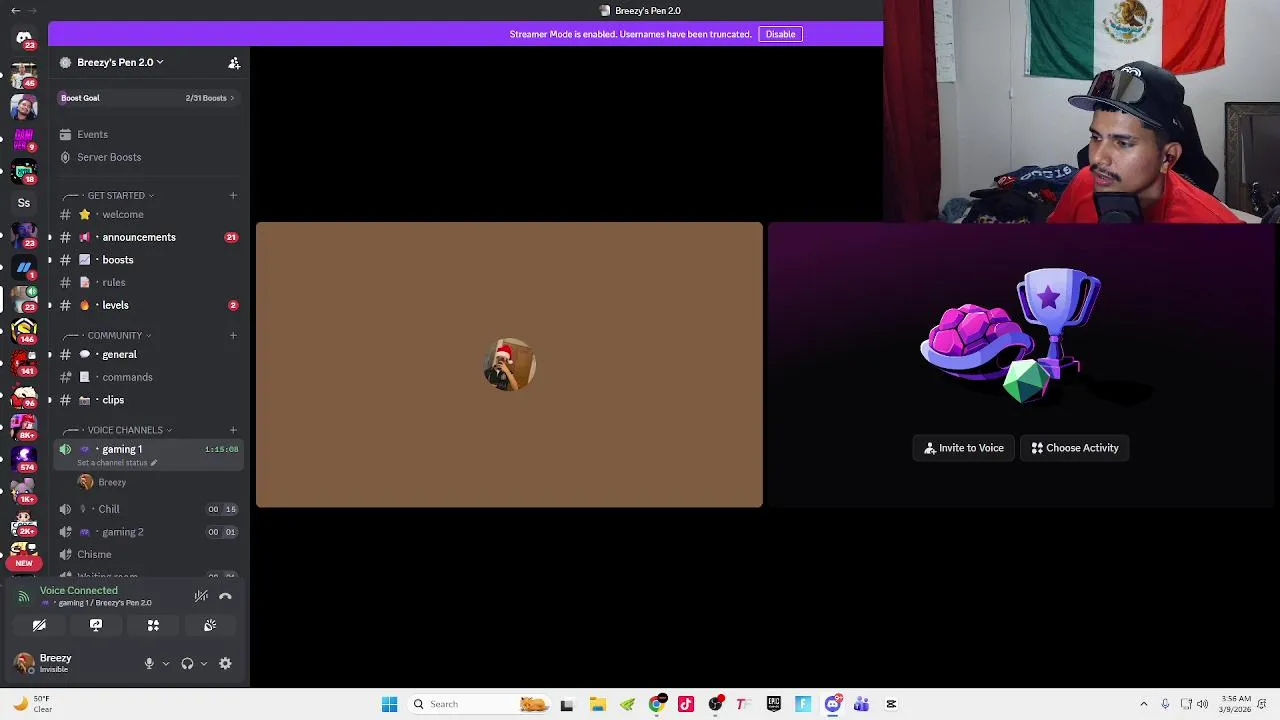Open OBS Studio from taskbar

click(715, 704)
